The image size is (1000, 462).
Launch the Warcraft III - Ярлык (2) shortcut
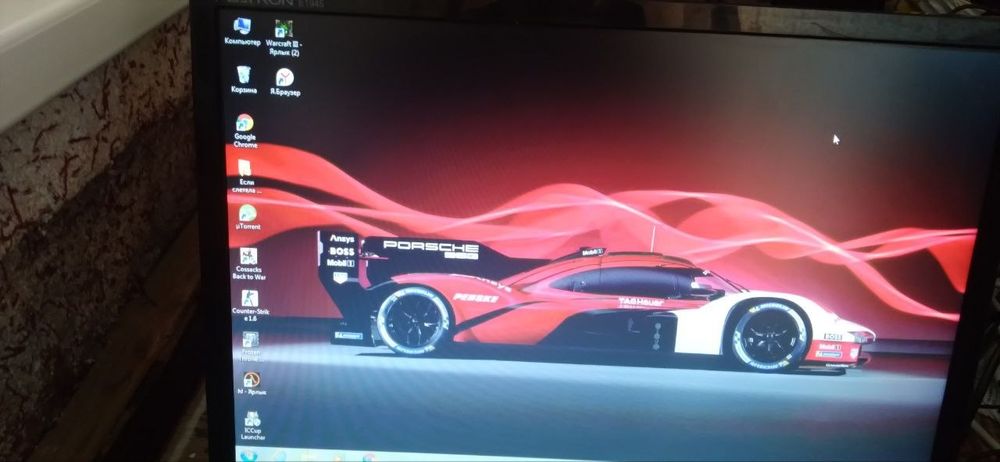(x=284, y=38)
